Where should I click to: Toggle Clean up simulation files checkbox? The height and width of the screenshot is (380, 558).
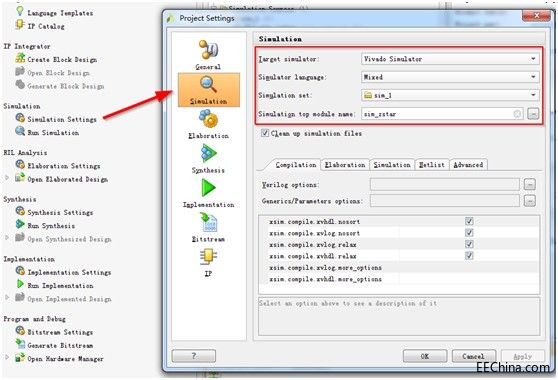(265, 133)
